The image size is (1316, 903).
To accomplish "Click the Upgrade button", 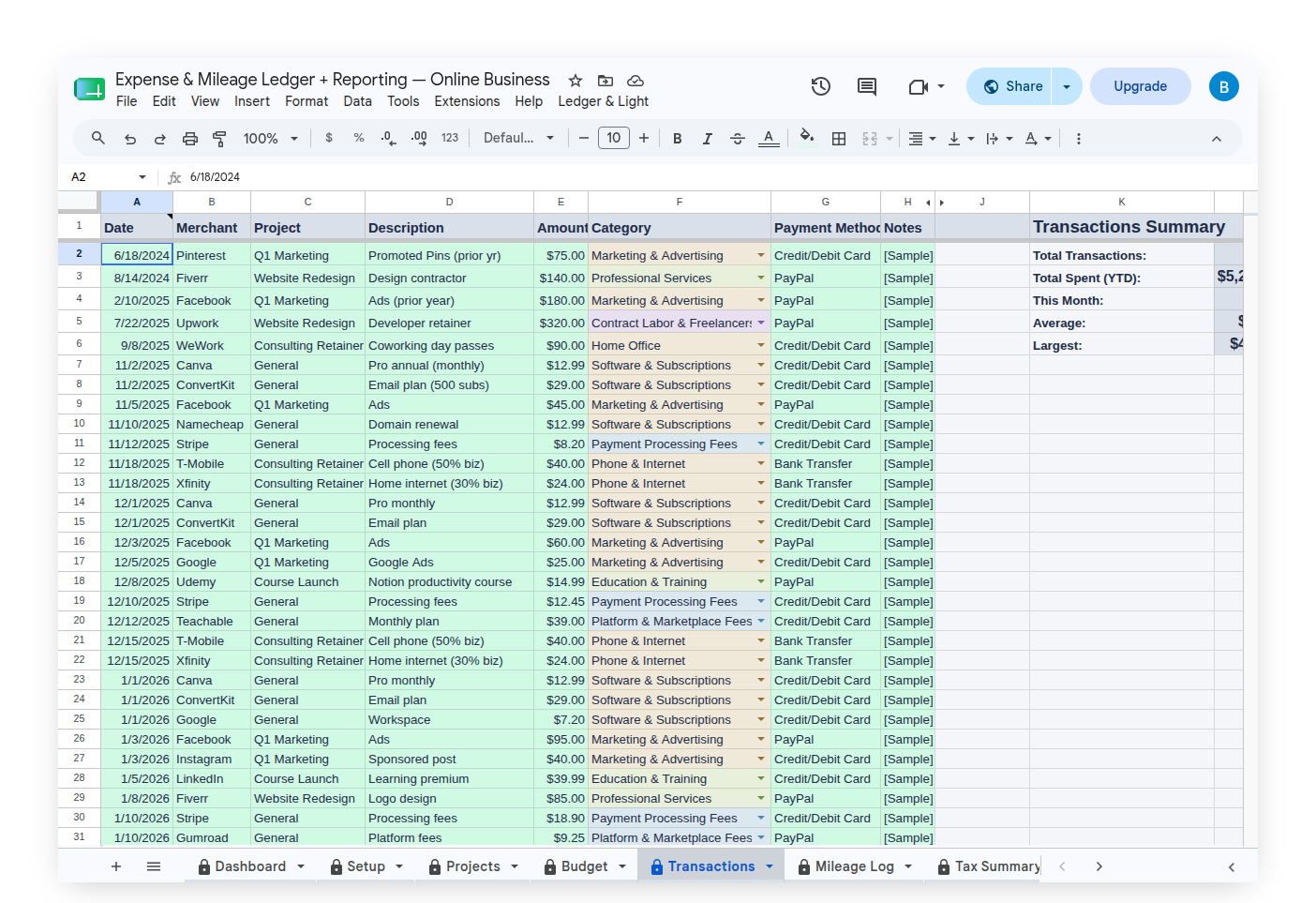I will 1141,86.
